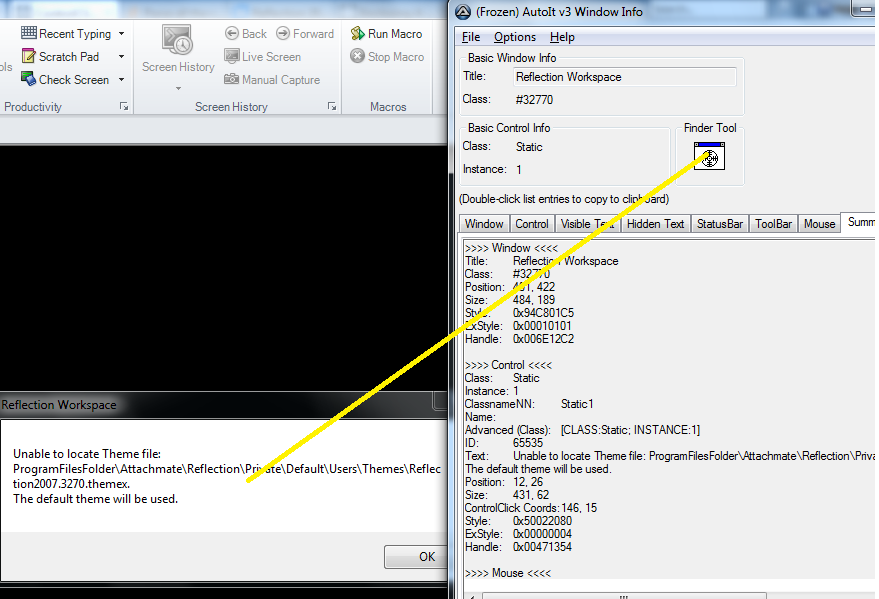Viewport: 879px width, 599px height.
Task: Open the Screen History group dialog launcher
Action: click(x=332, y=106)
